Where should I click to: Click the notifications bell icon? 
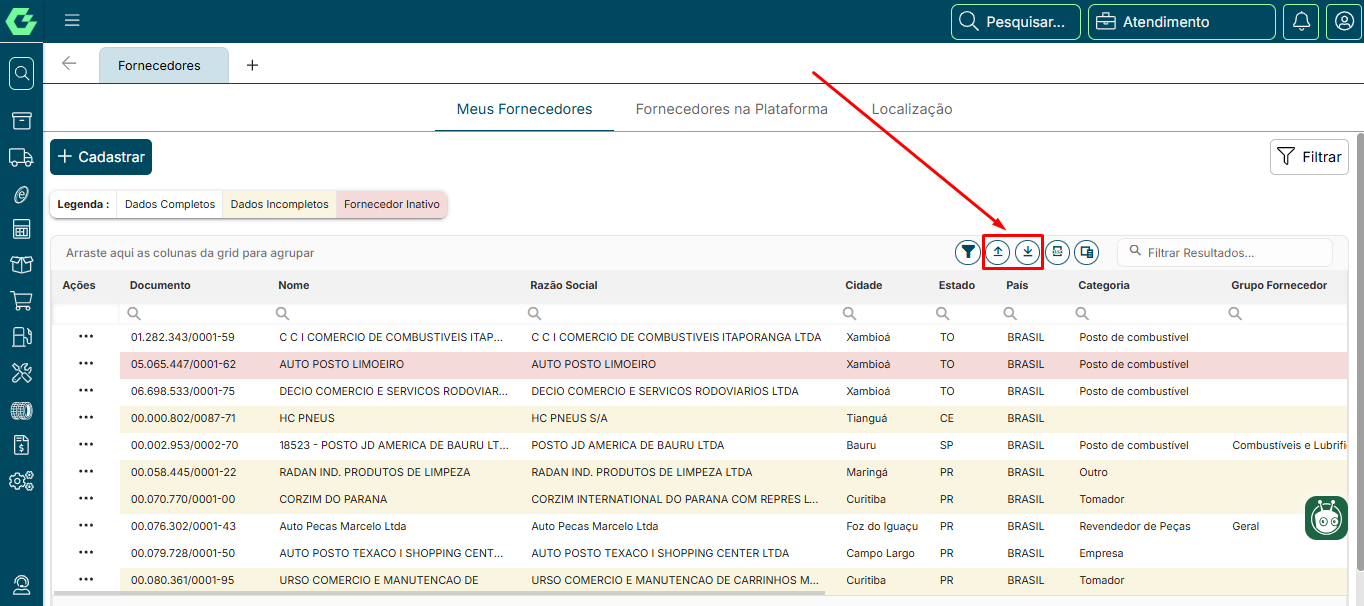(x=1301, y=21)
